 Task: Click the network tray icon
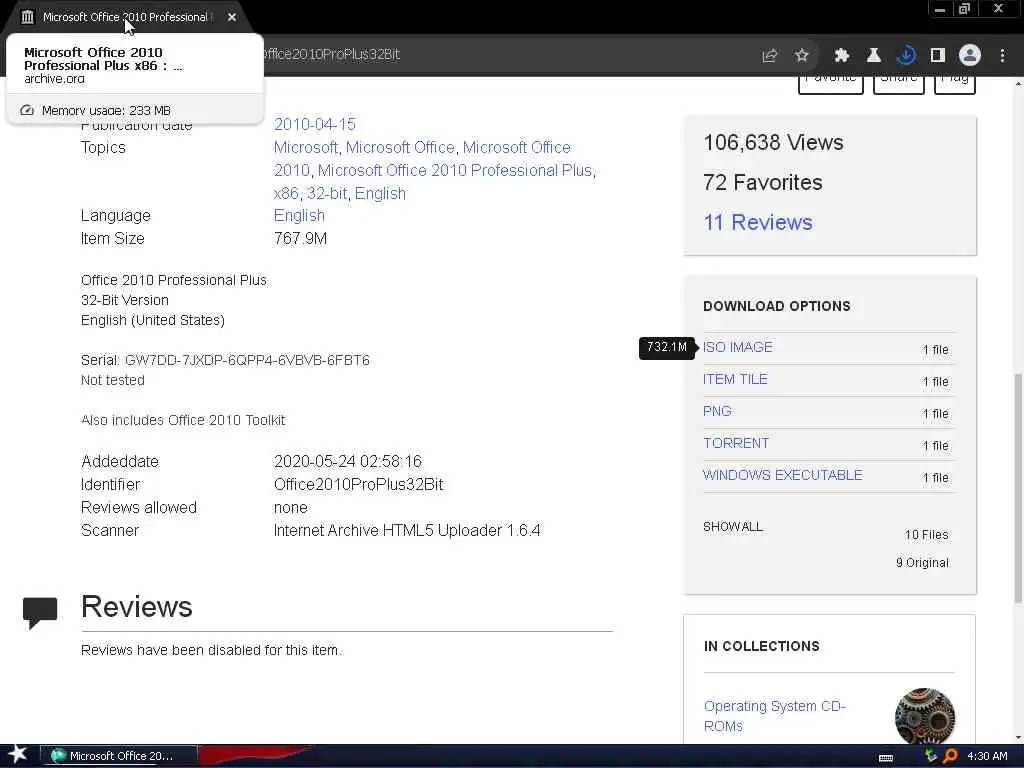click(x=931, y=756)
